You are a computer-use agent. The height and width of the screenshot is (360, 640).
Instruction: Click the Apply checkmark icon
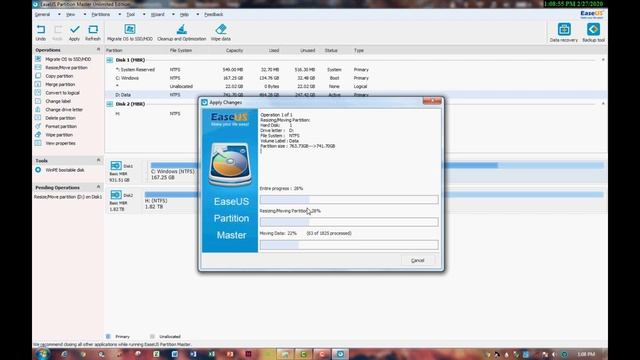74,30
